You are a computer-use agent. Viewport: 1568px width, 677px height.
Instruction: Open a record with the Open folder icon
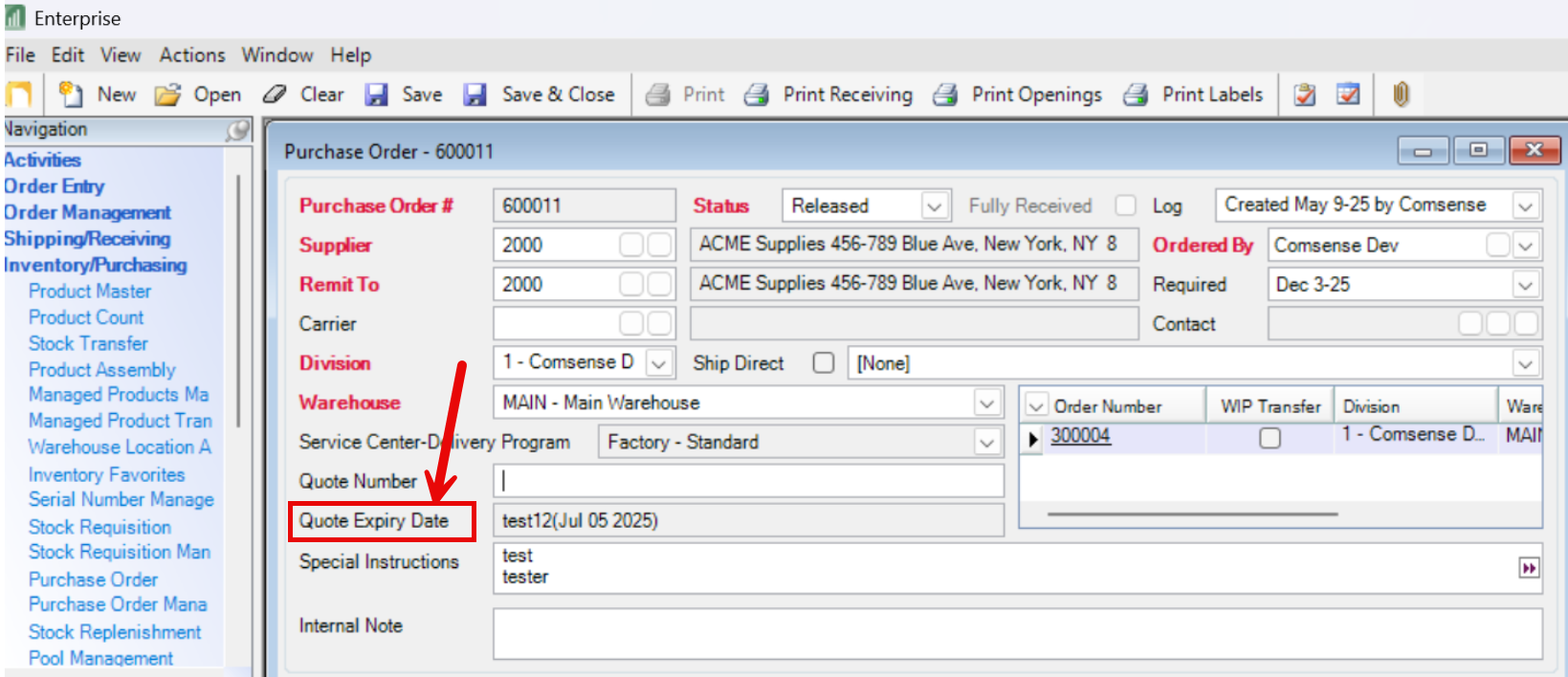168,94
